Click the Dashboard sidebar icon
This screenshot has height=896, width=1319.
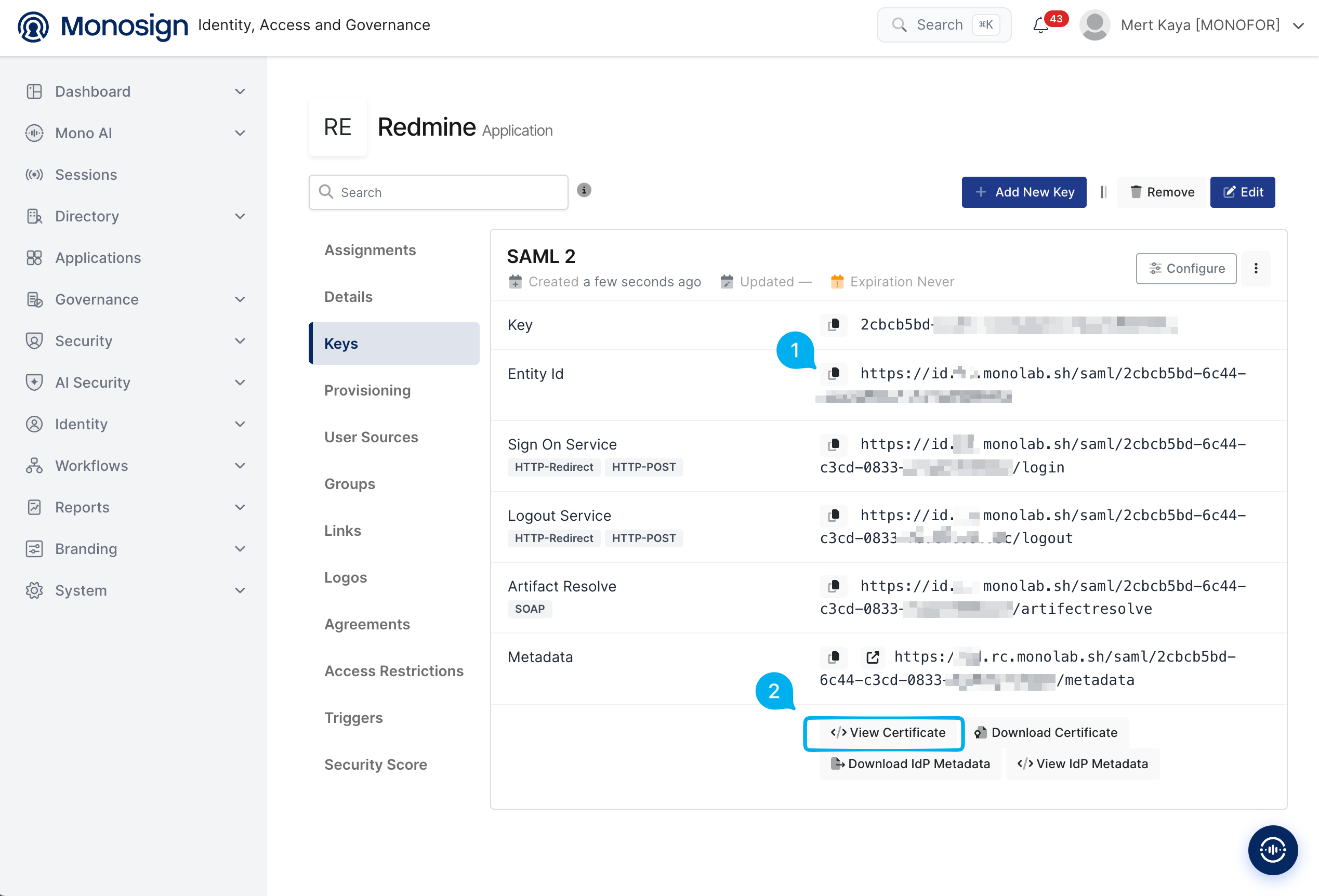(x=34, y=91)
